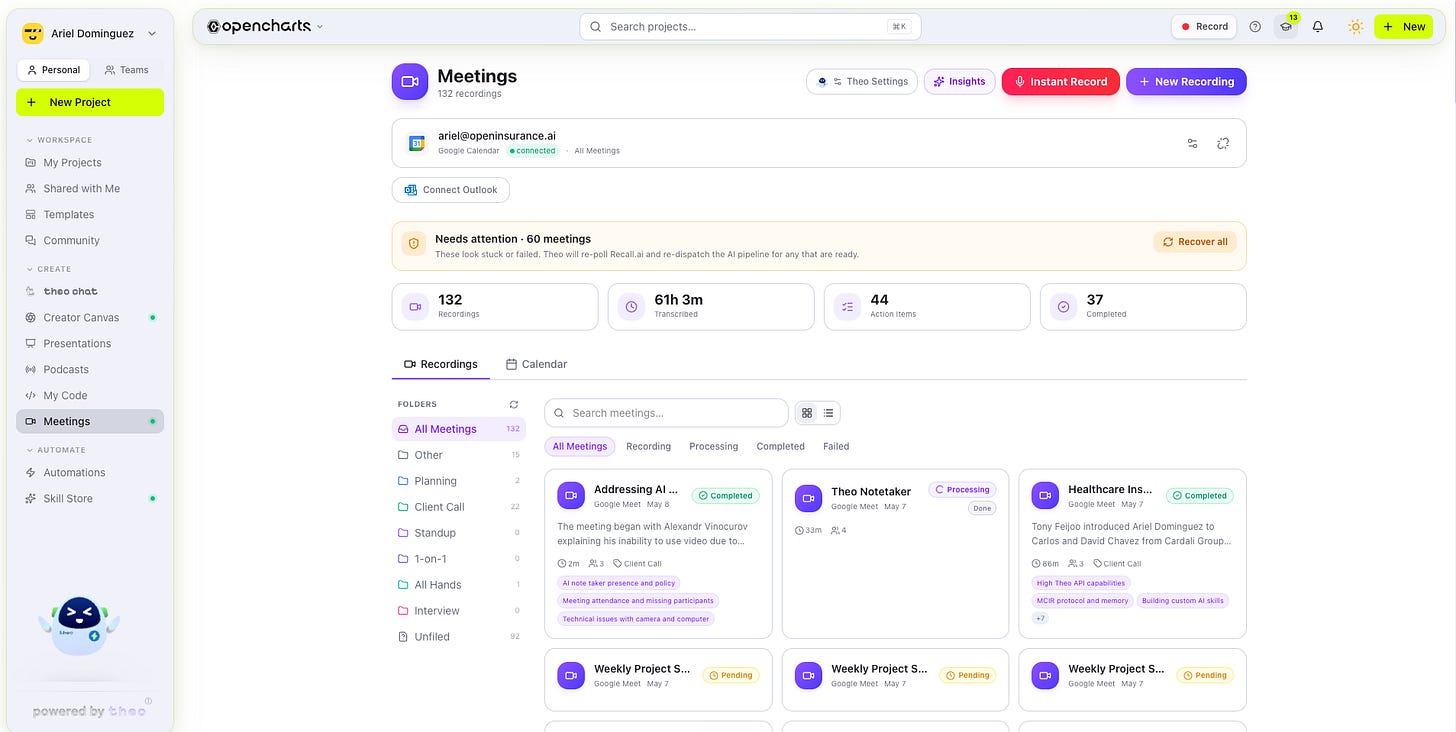Open the notifications bell
Screen dimensions: 1456x732
[1318, 27]
